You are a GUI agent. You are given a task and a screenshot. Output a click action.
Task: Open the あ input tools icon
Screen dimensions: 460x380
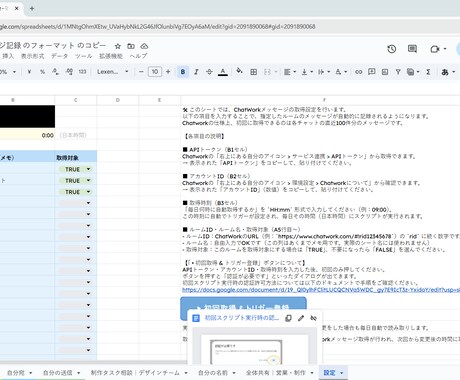coord(445,72)
